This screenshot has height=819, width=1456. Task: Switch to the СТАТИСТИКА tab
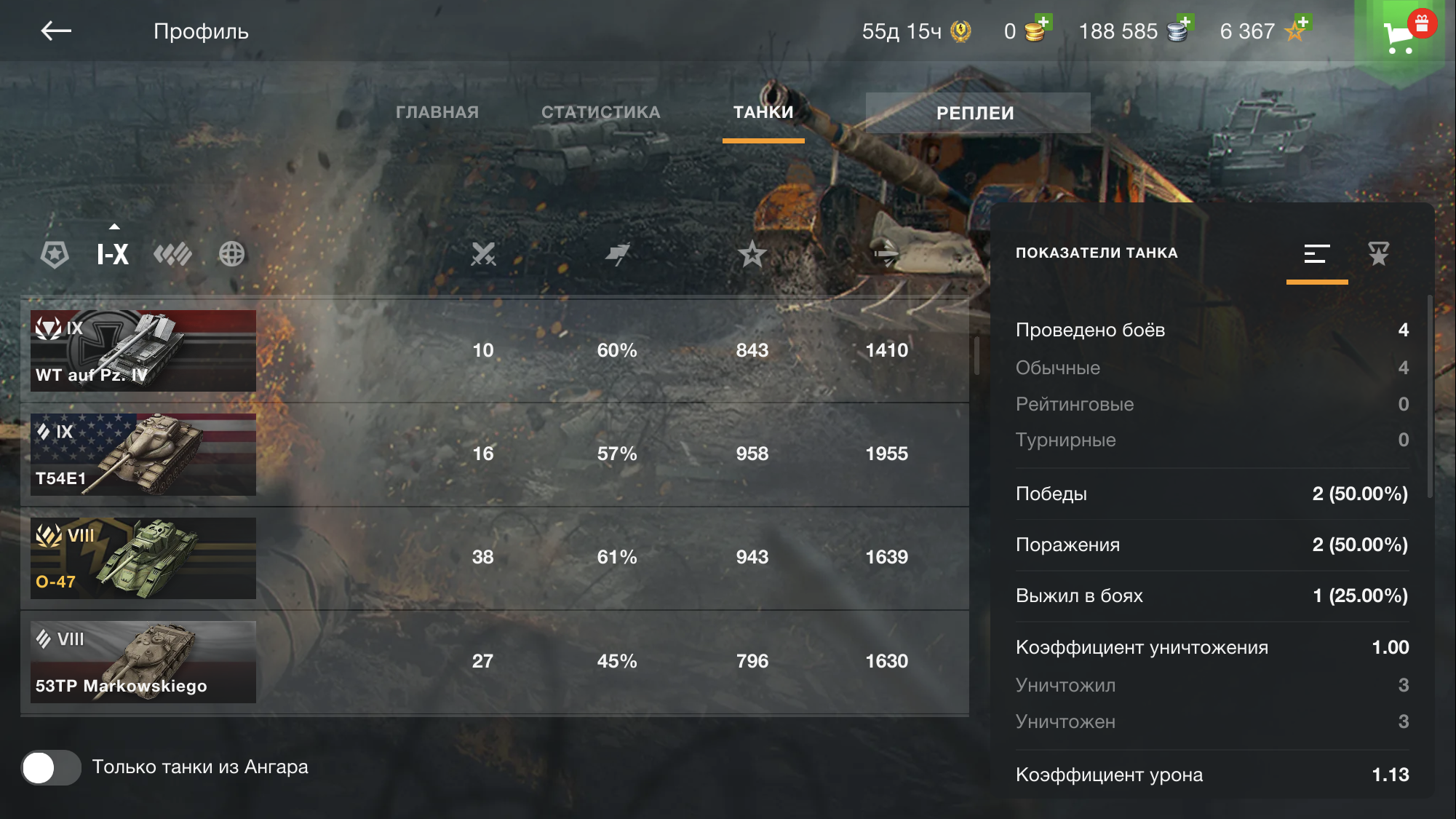click(x=600, y=112)
